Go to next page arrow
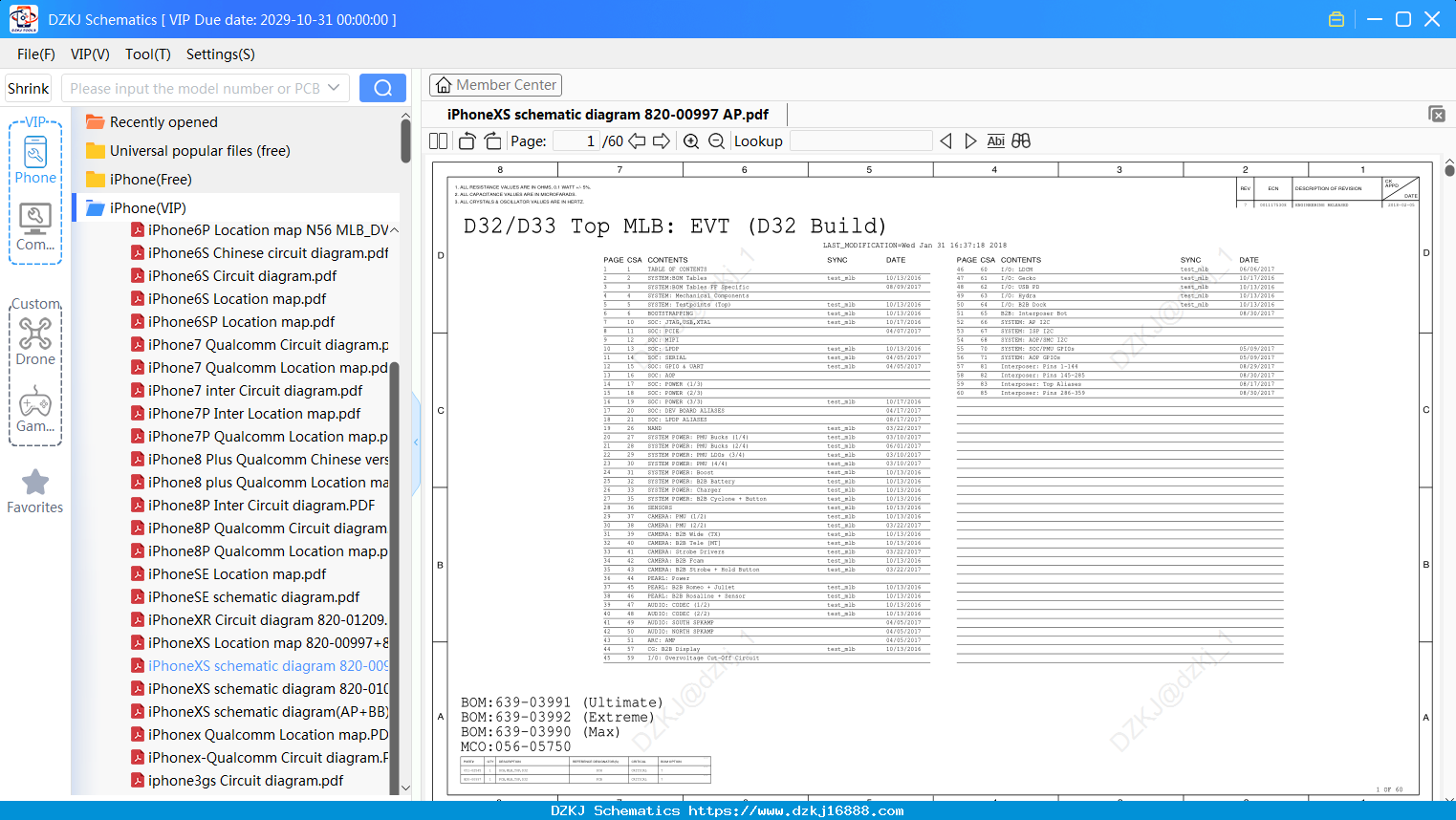1456x820 pixels. [662, 140]
